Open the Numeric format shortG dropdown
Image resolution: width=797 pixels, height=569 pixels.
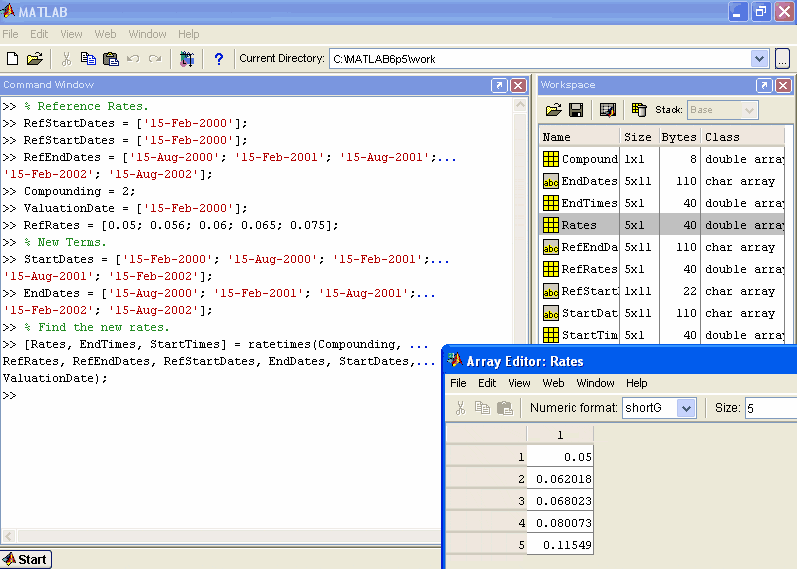tap(659, 408)
